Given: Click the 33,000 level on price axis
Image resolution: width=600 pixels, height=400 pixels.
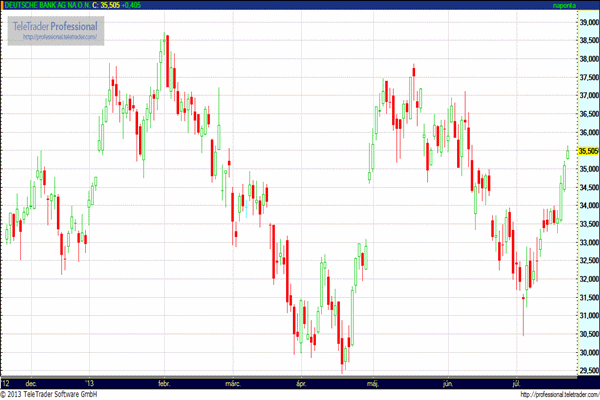Looking at the screenshot, I should coord(586,243).
